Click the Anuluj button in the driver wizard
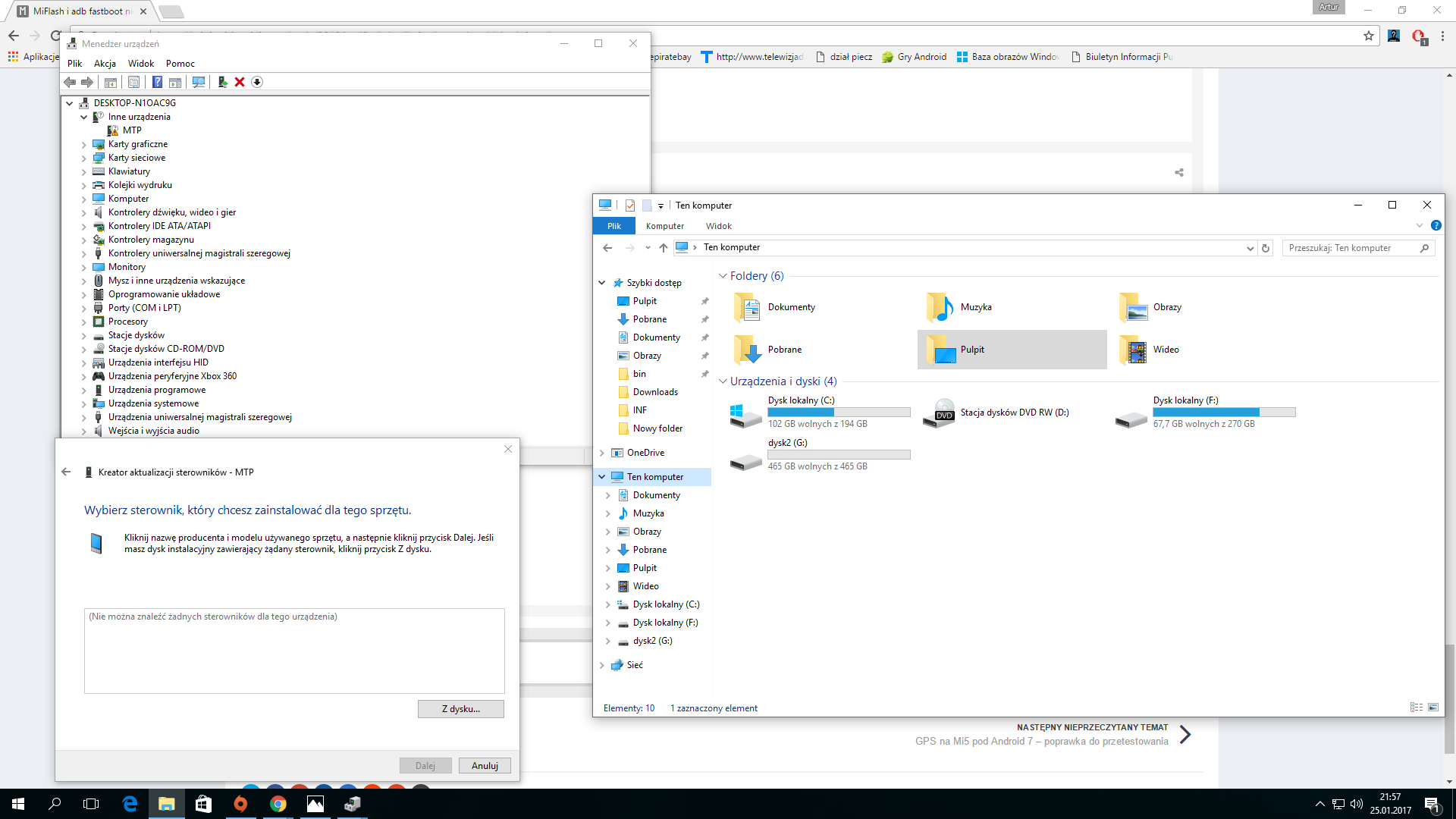Image resolution: width=1456 pixels, height=819 pixels. point(484,766)
